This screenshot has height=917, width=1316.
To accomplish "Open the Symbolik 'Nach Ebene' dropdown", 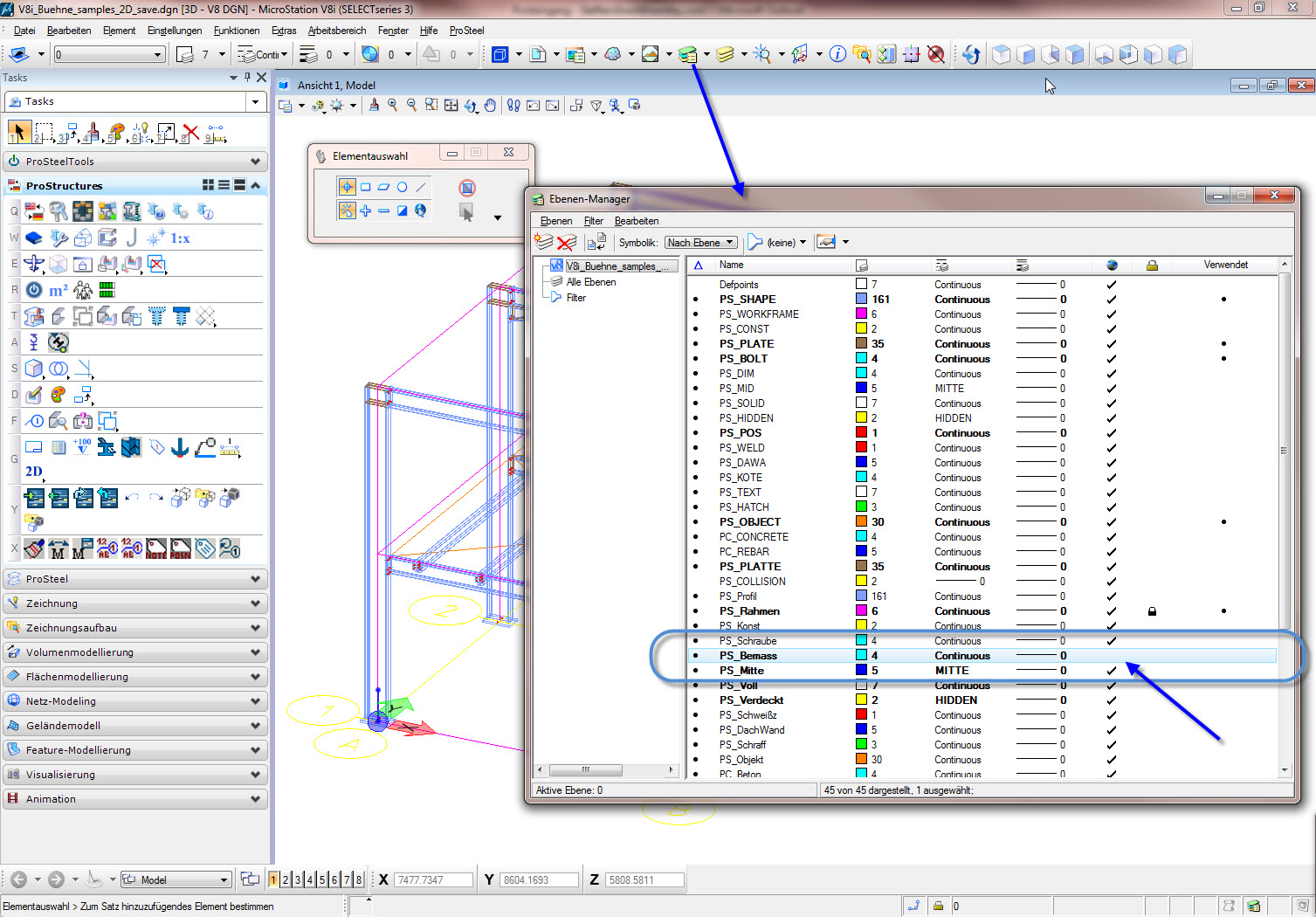I will point(700,243).
